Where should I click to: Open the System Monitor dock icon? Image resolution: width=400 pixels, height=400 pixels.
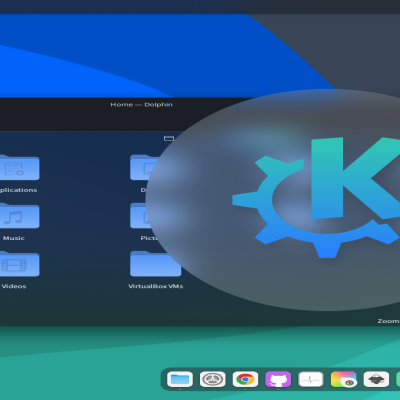pyautogui.click(x=311, y=379)
